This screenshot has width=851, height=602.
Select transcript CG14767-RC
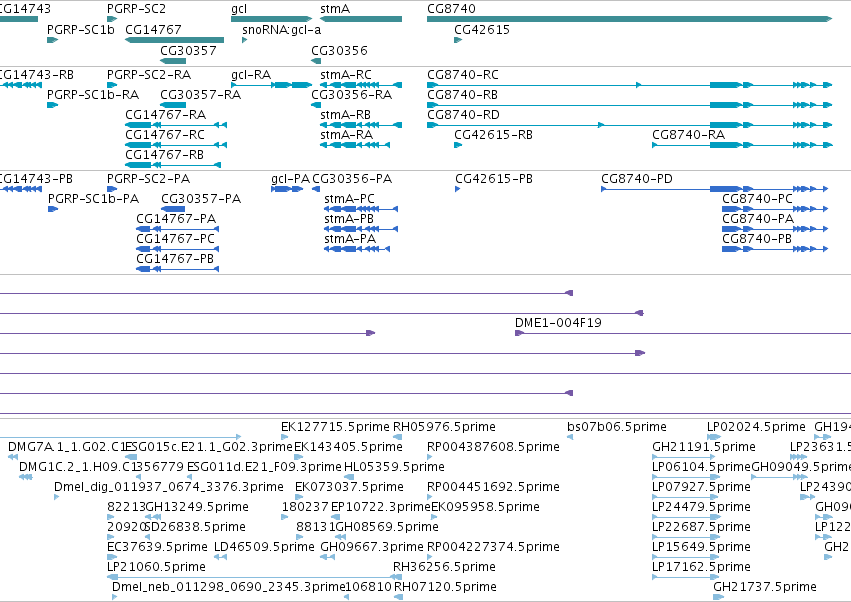pyautogui.click(x=176, y=145)
